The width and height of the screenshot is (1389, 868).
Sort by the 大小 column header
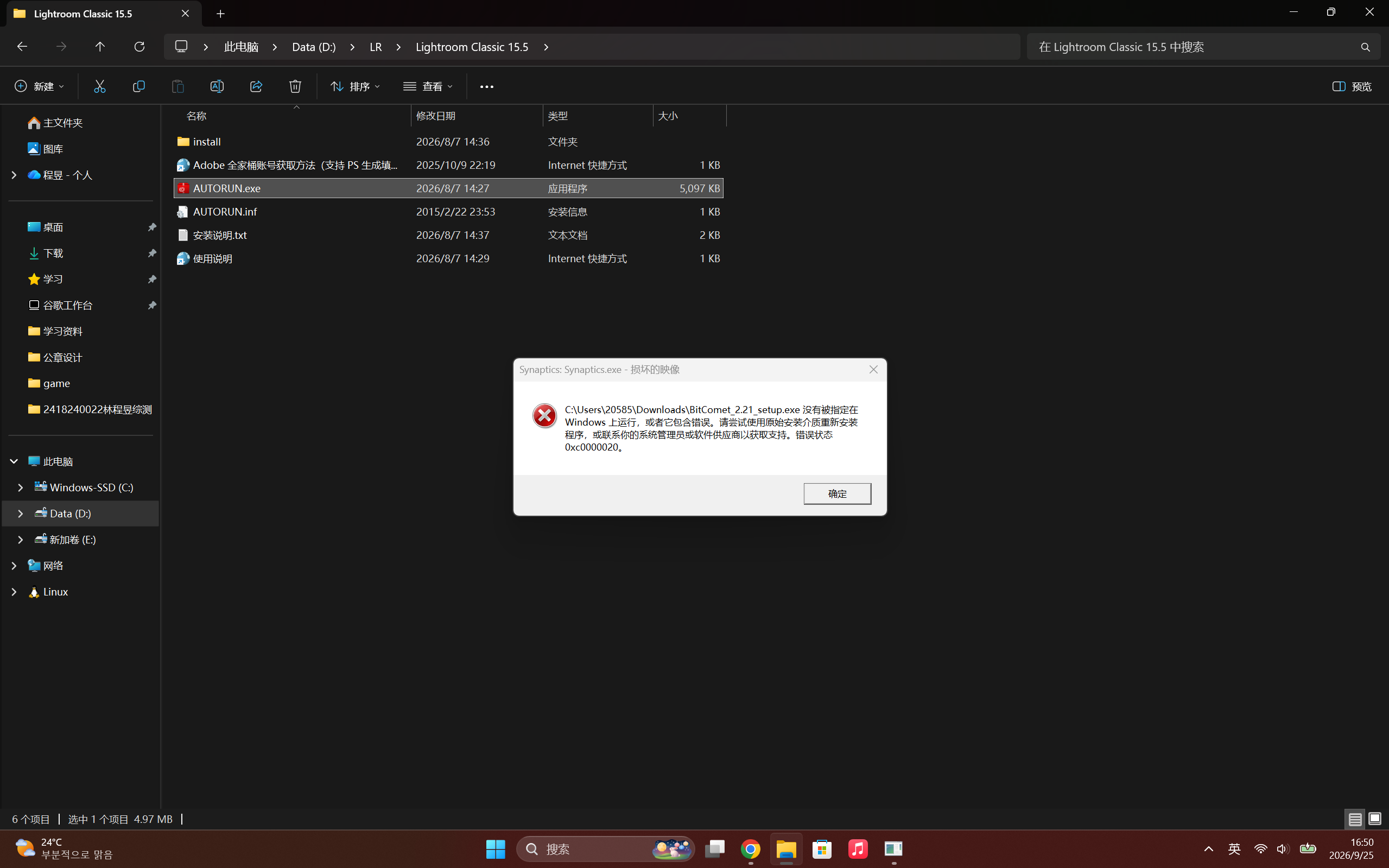coord(690,116)
